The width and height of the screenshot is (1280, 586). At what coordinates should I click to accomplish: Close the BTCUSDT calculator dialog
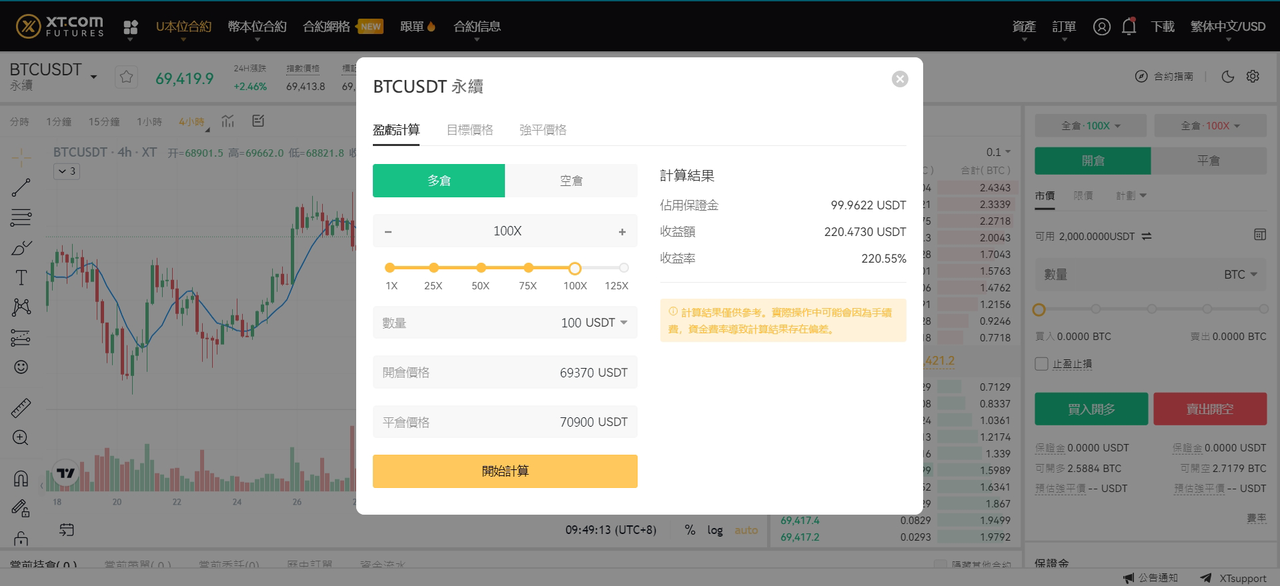coord(900,79)
